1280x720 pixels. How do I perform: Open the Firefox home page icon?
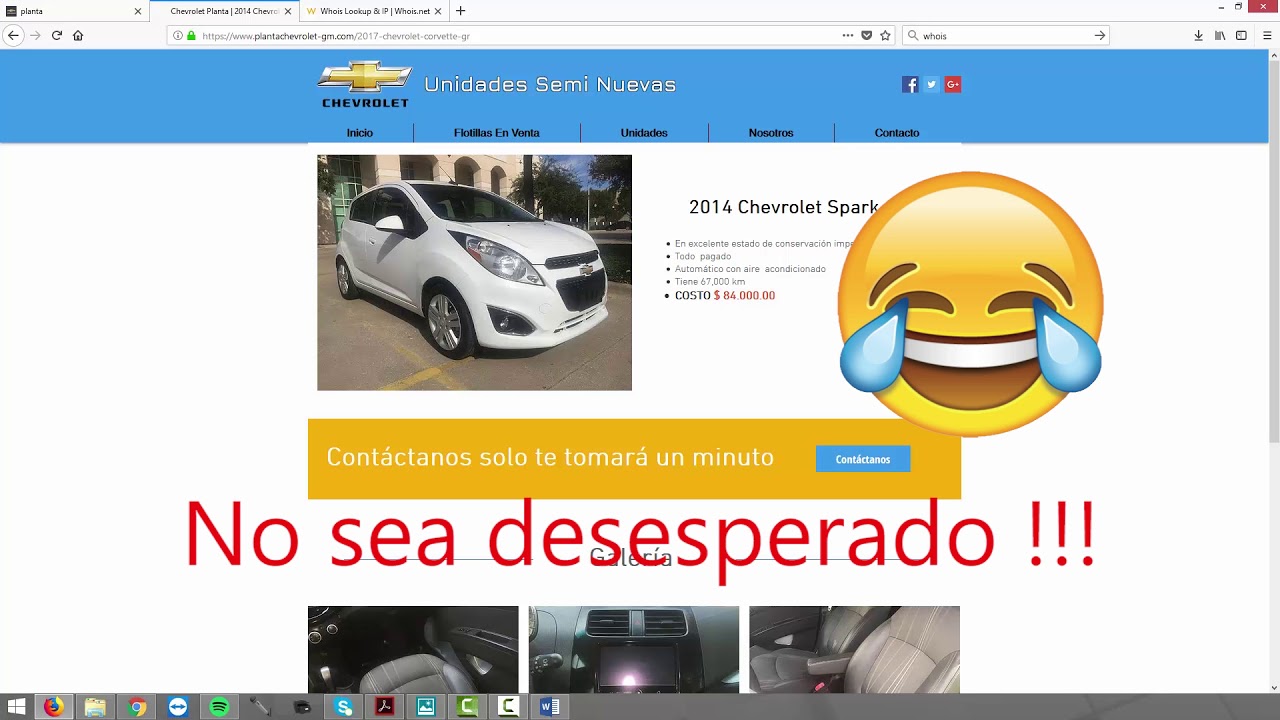pos(78,35)
